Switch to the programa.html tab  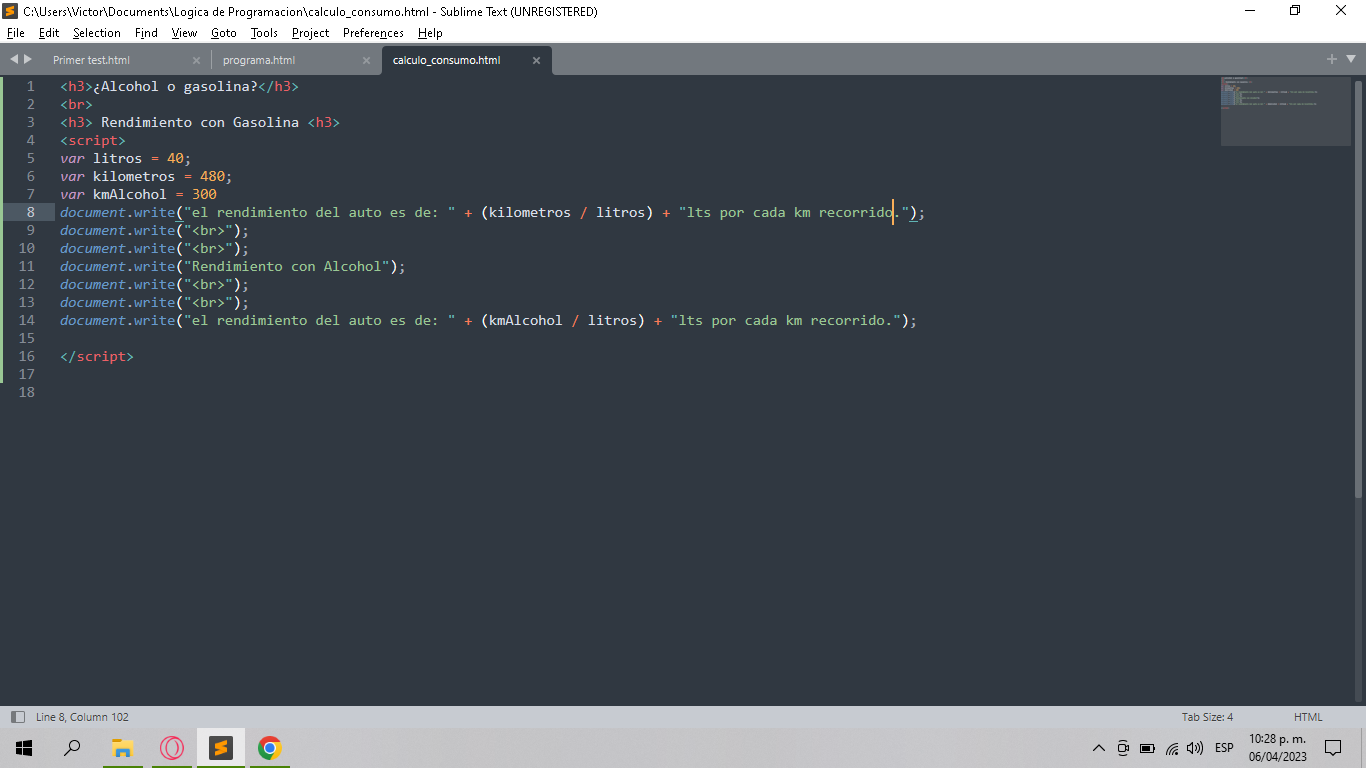259,60
